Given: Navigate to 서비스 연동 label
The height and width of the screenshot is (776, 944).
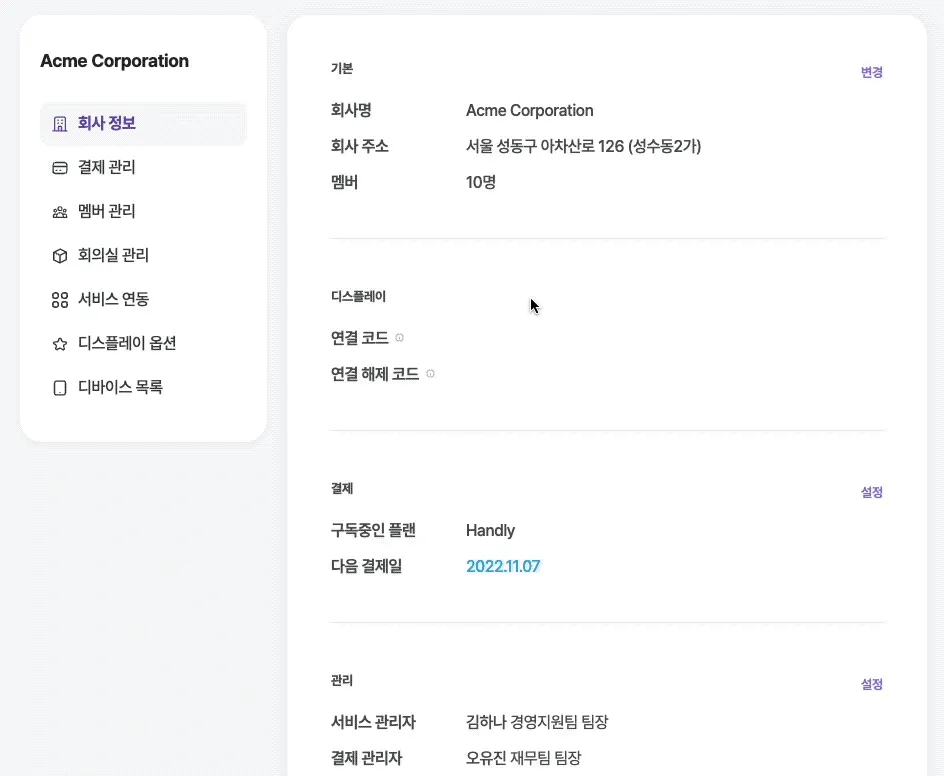Looking at the screenshot, I should click(114, 300).
